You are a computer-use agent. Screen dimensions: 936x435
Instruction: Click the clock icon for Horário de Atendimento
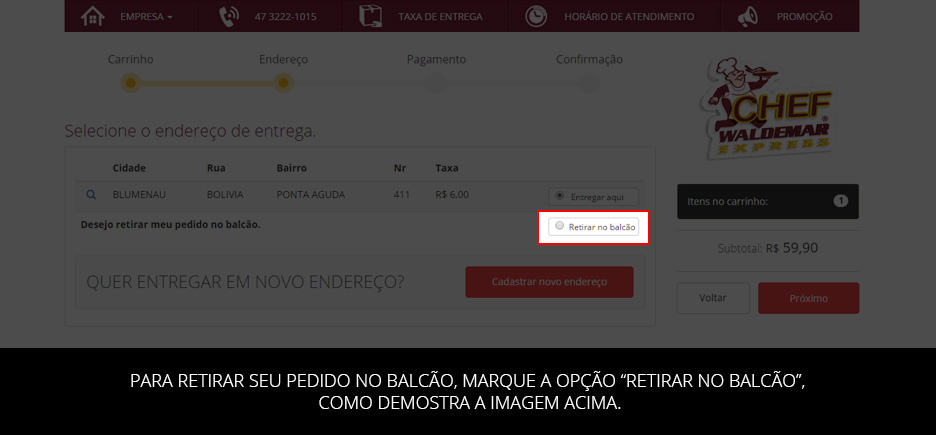[x=536, y=16]
